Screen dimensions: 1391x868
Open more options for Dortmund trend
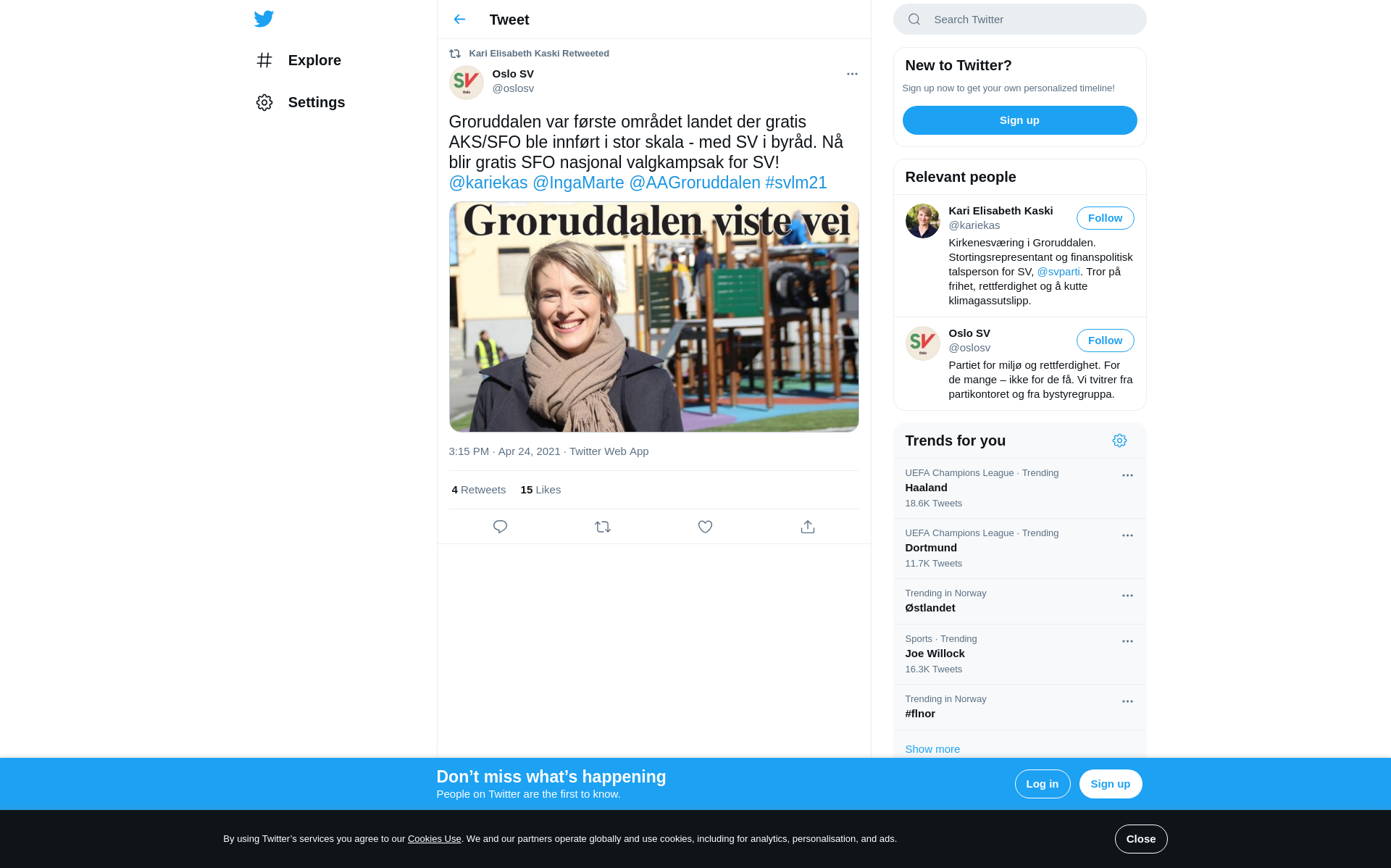click(1127, 535)
